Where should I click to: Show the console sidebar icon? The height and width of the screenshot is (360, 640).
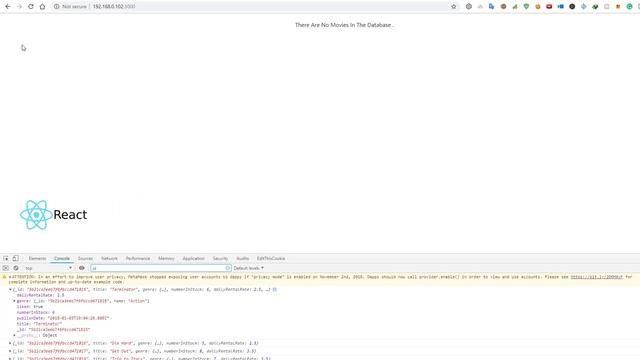pyautogui.click(x=6, y=268)
